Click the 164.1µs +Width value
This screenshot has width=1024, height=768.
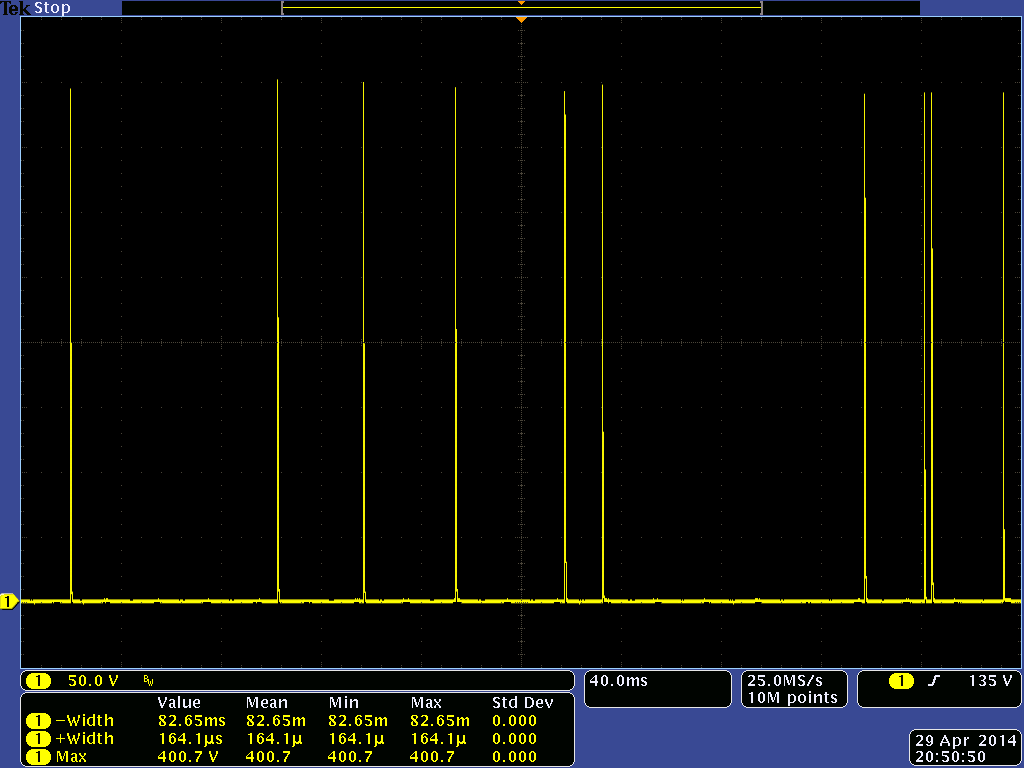[x=190, y=739]
